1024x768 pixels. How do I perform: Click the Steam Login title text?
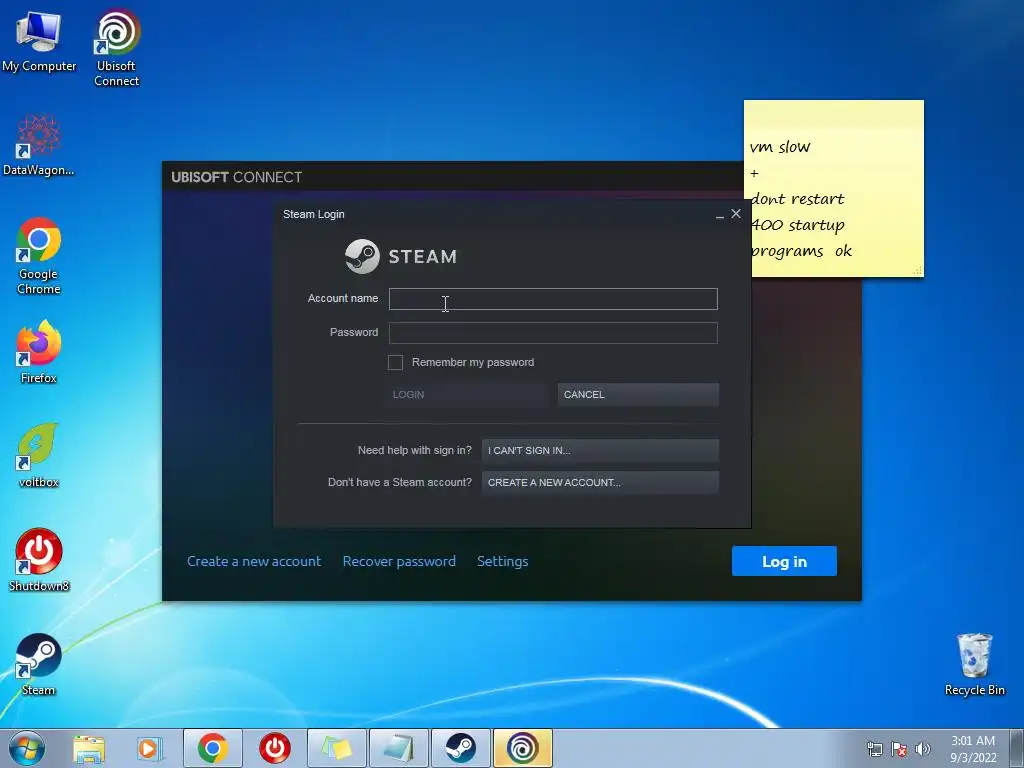(x=313, y=214)
